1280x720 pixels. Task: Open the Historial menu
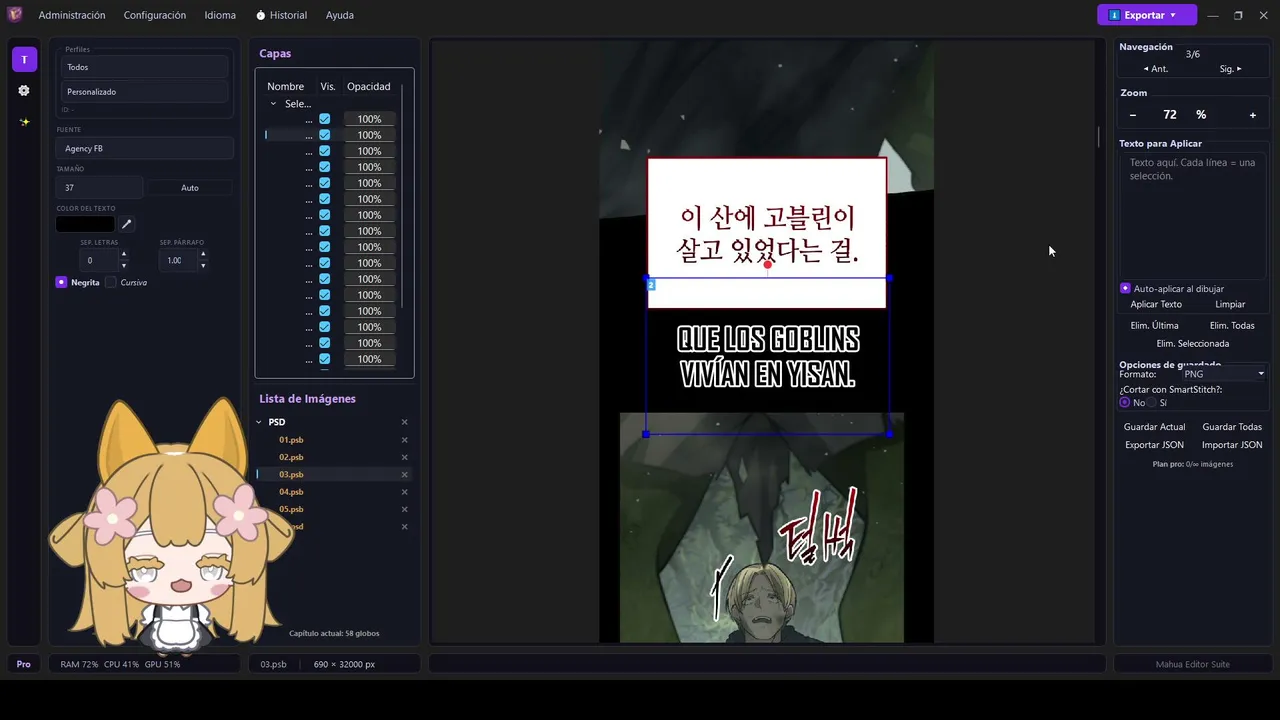point(281,15)
